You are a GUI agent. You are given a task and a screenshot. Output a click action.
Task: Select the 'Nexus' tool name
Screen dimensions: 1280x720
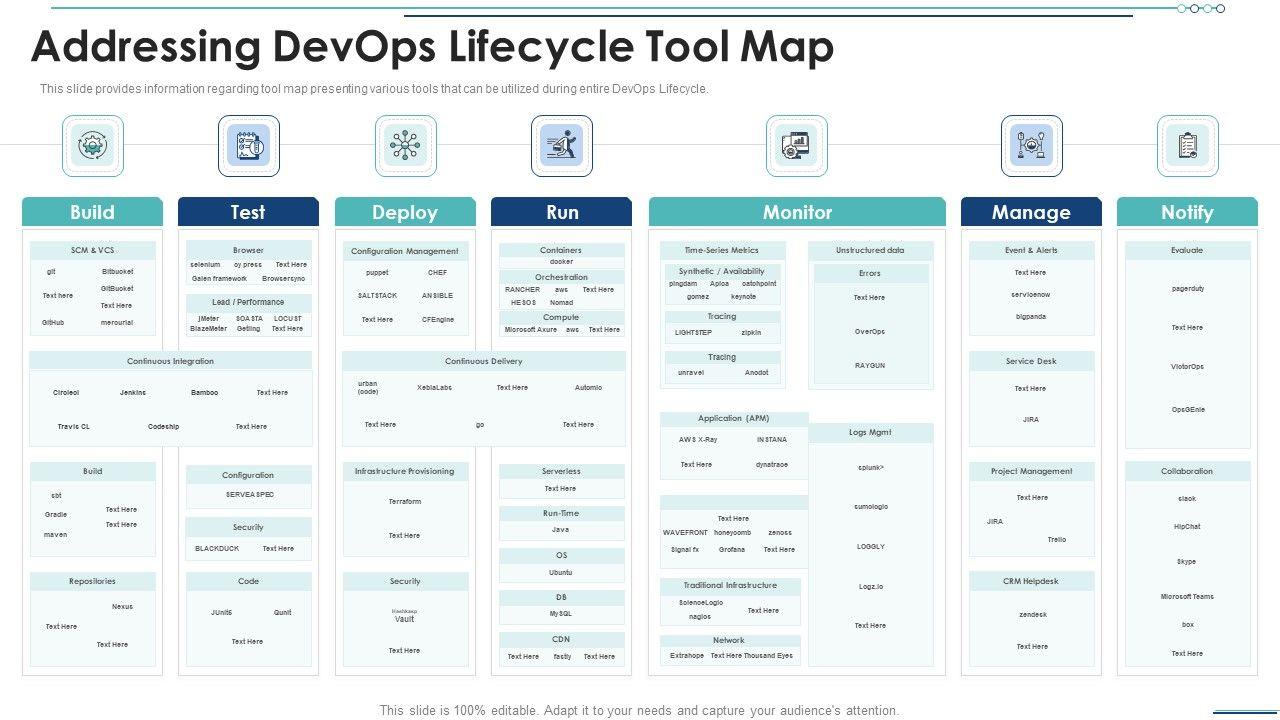pyautogui.click(x=122, y=607)
